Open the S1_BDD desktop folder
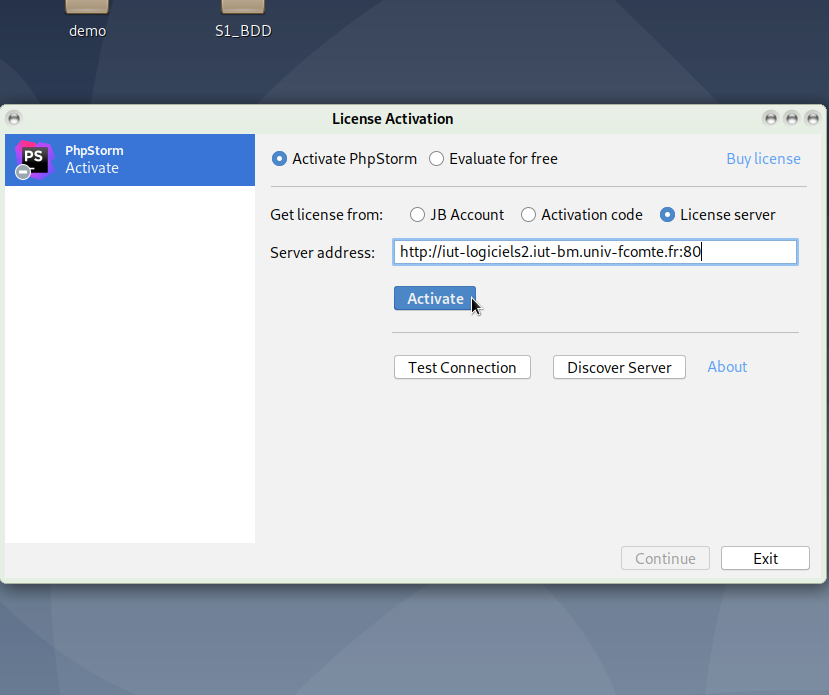Image resolution: width=829 pixels, height=695 pixels. coord(243,10)
